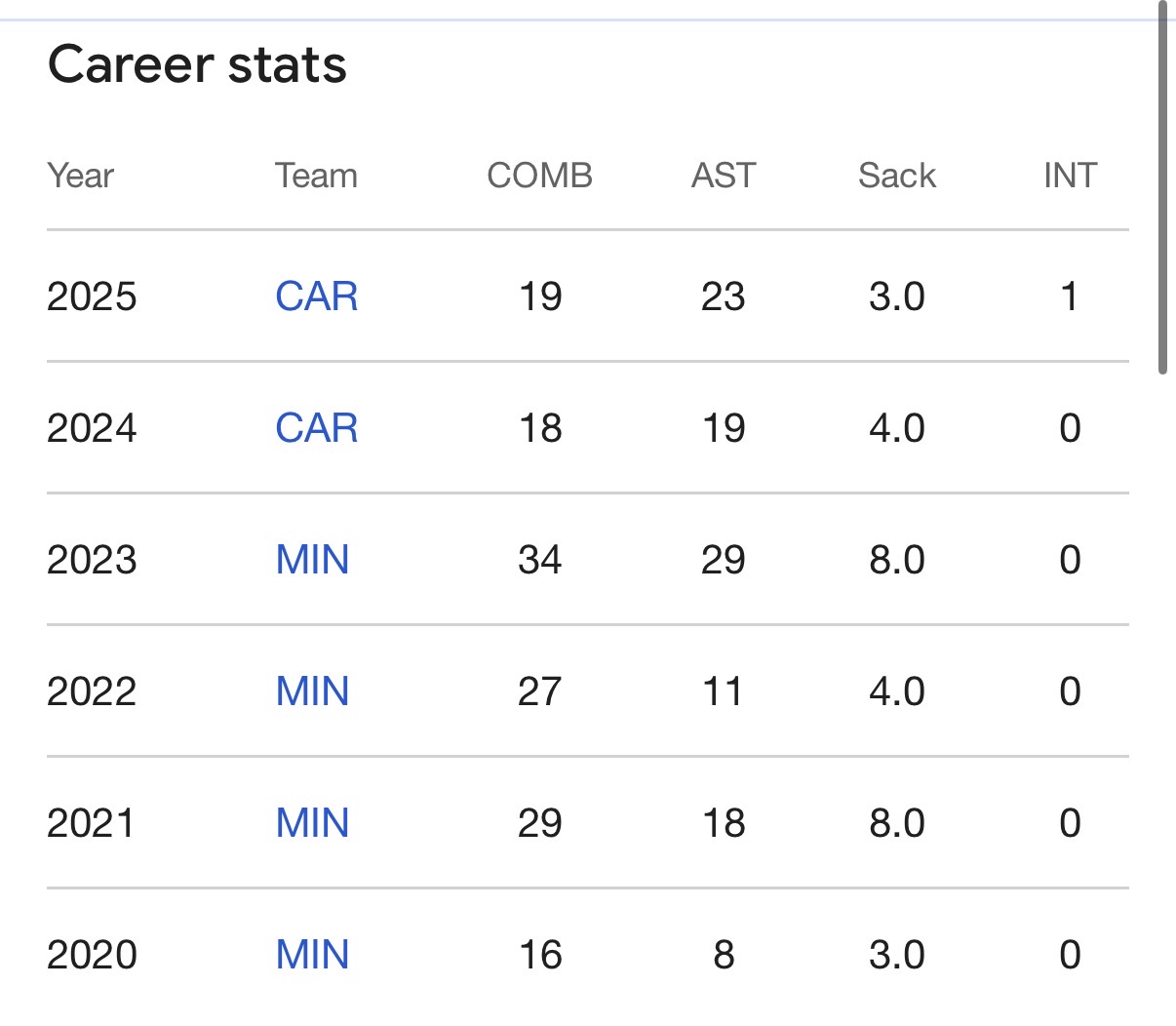The width and height of the screenshot is (1176, 1026).
Task: Follow the MIN team link in the 2023 row
Action: point(312,560)
